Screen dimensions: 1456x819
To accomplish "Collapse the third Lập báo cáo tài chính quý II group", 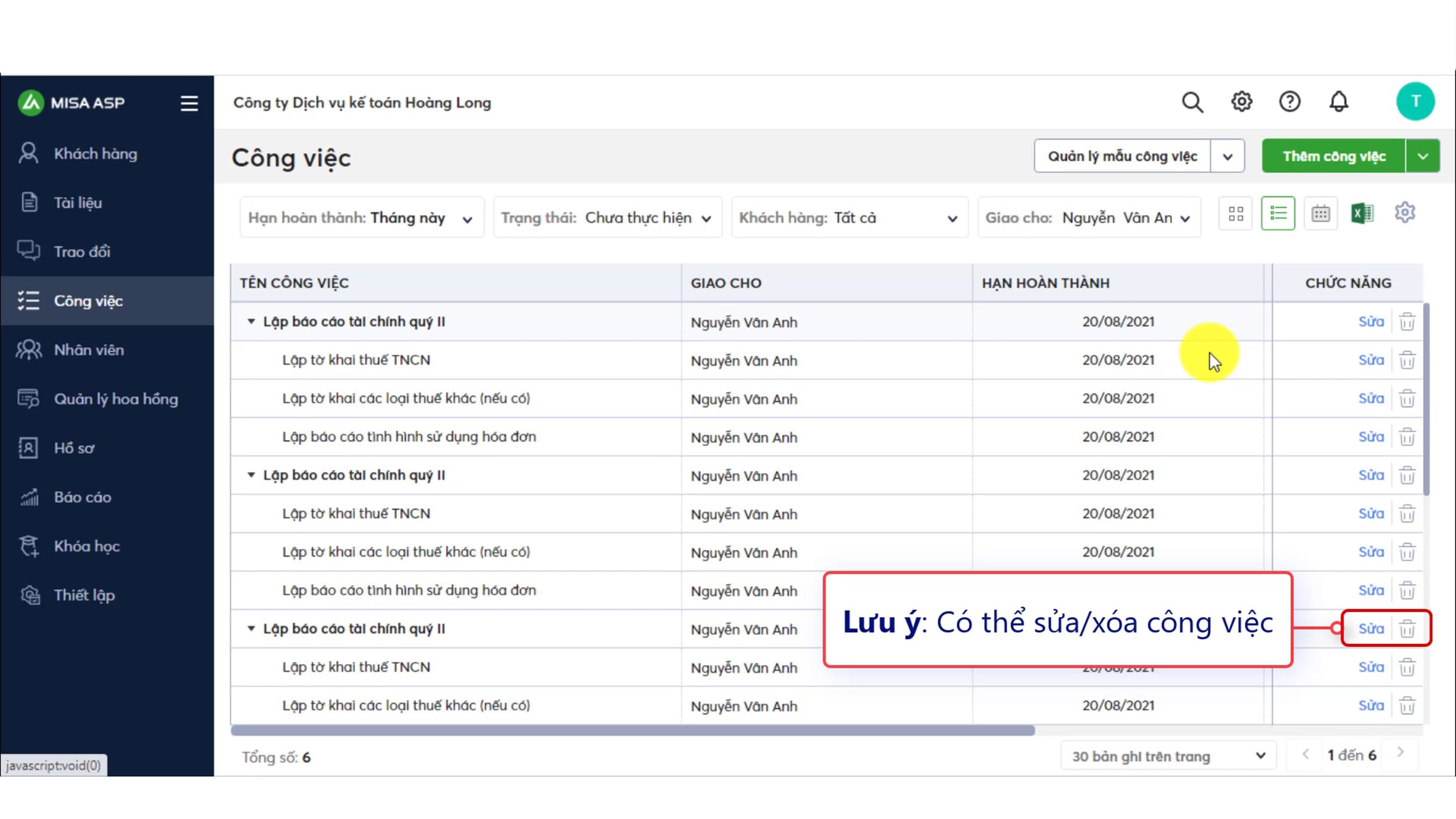I will pyautogui.click(x=251, y=629).
